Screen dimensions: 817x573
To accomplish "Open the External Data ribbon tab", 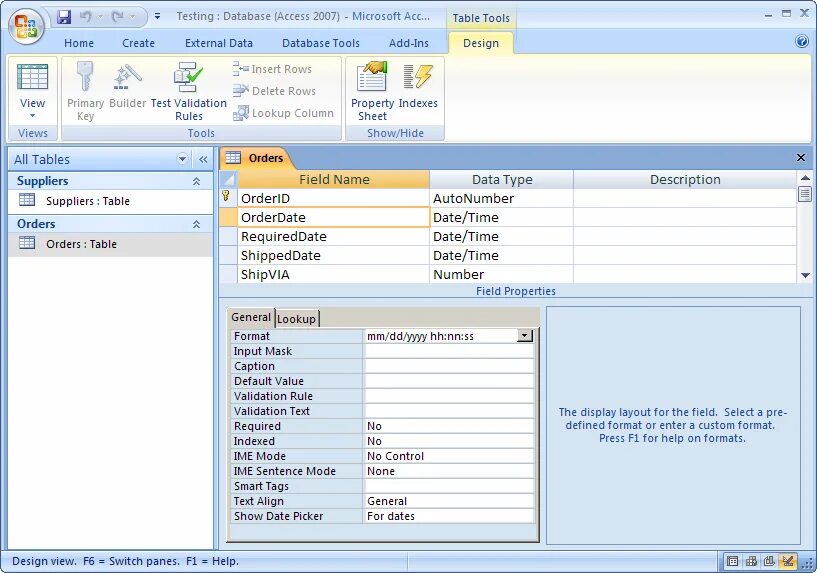I will [x=219, y=43].
